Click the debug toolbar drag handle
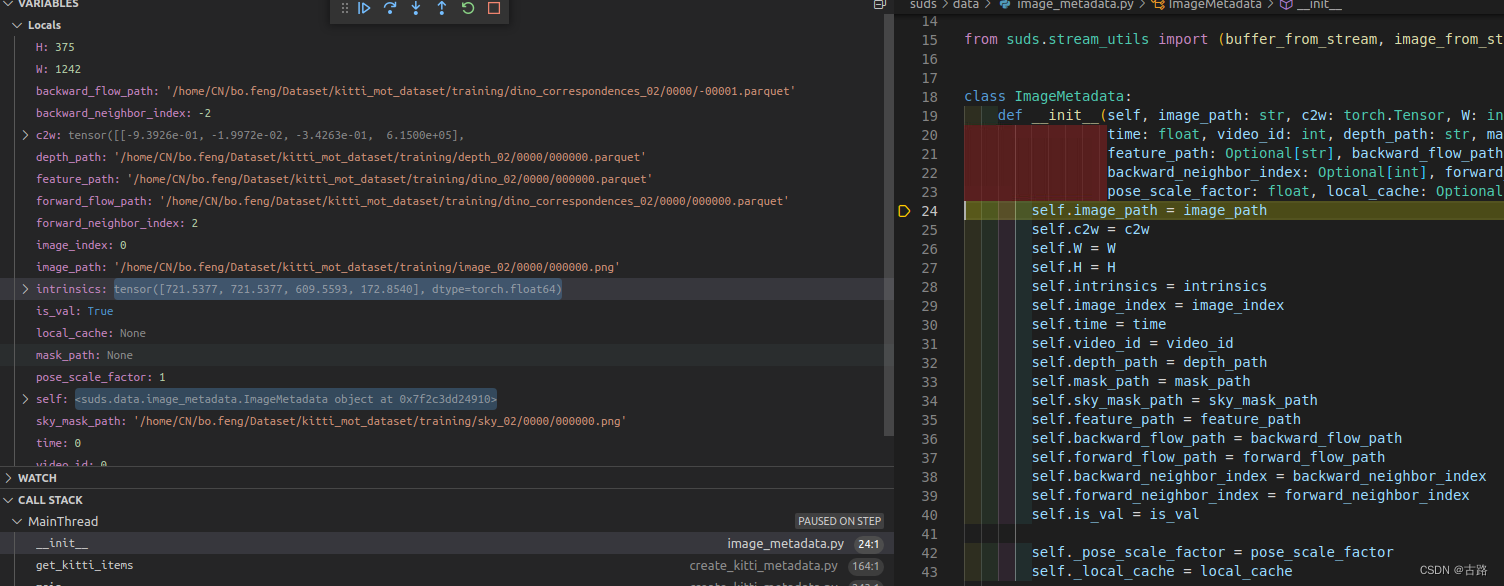 click(345, 8)
